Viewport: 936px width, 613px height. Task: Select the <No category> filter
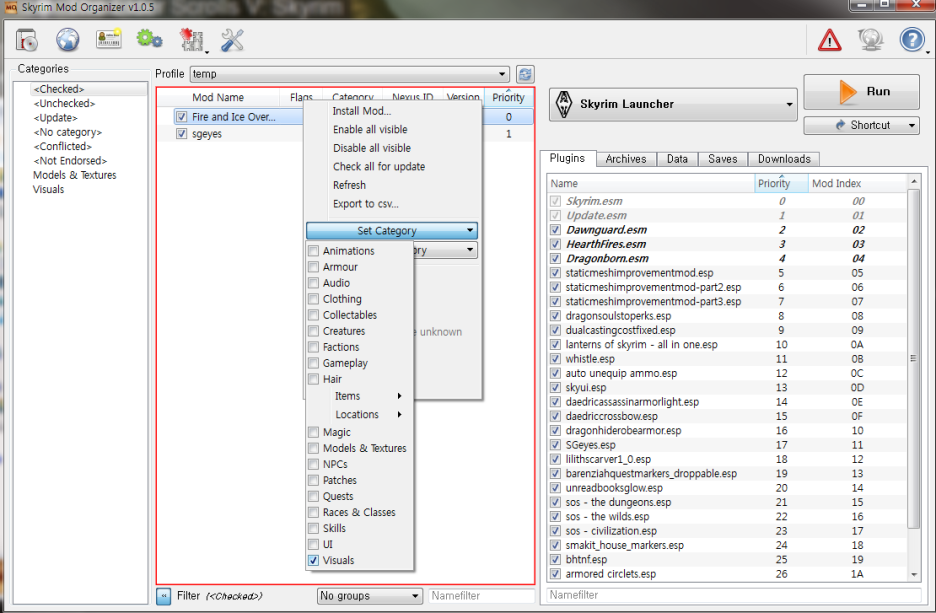(67, 132)
